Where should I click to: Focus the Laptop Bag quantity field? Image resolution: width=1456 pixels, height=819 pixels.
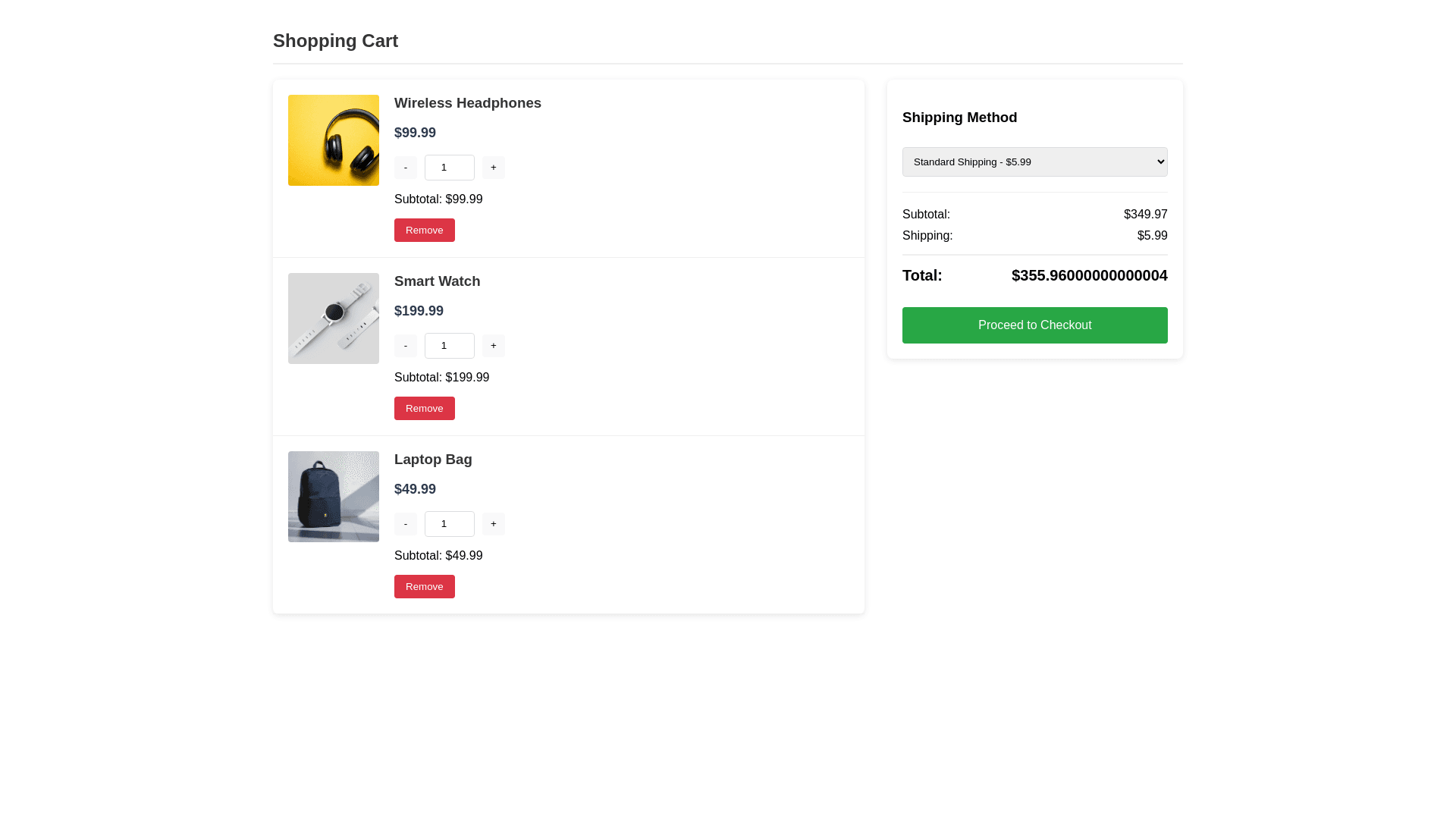[x=449, y=524]
